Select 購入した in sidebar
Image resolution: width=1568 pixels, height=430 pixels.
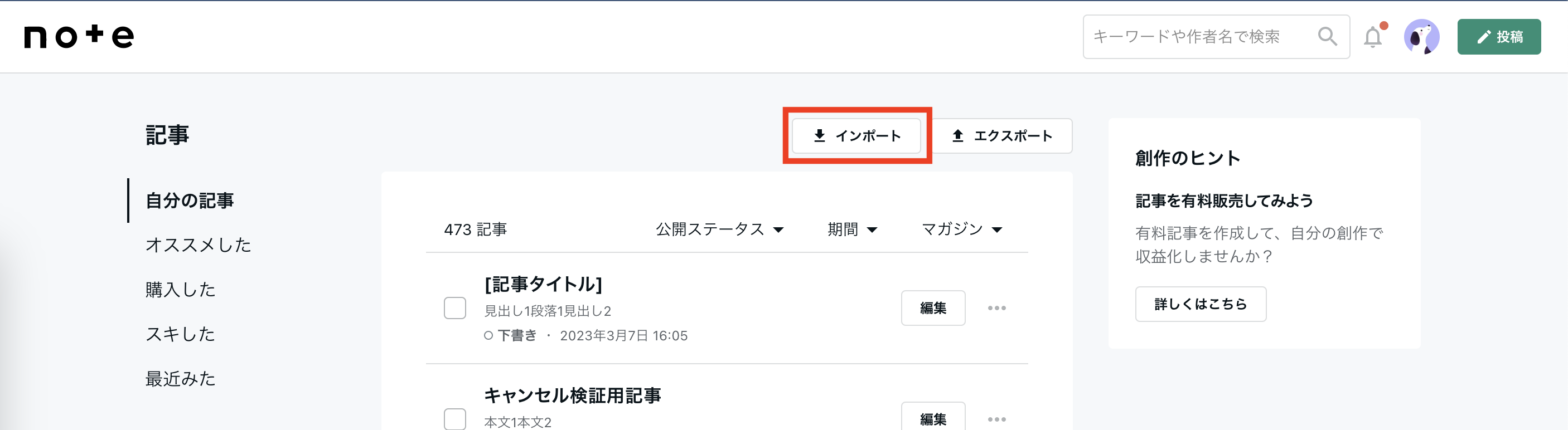click(180, 289)
